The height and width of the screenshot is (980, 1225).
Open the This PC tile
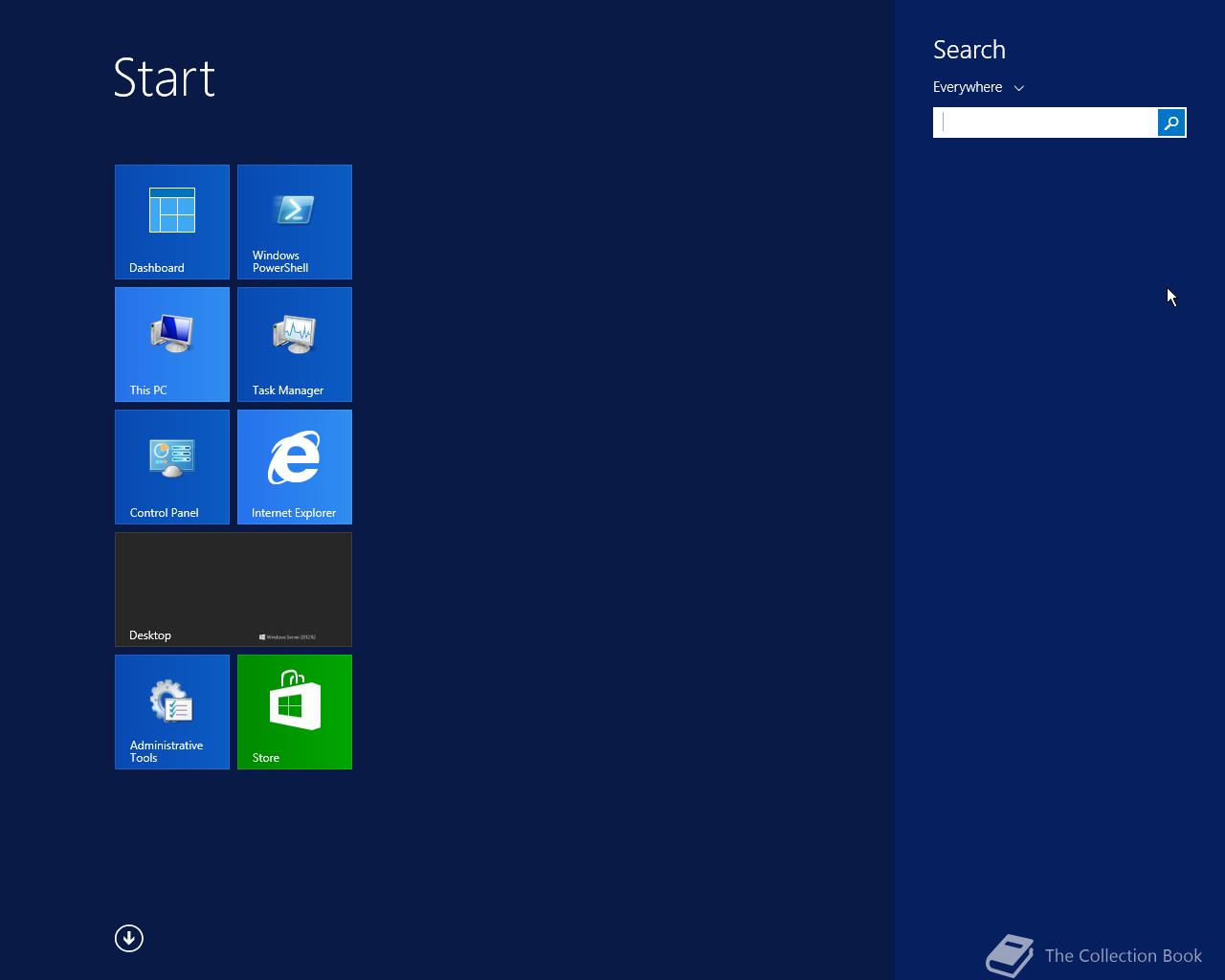(x=172, y=345)
